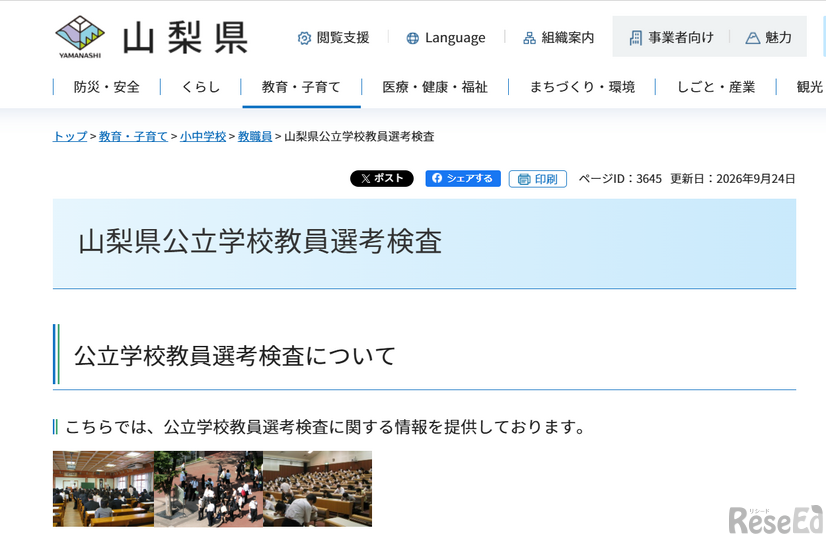Select the くらし menu item

(200, 87)
